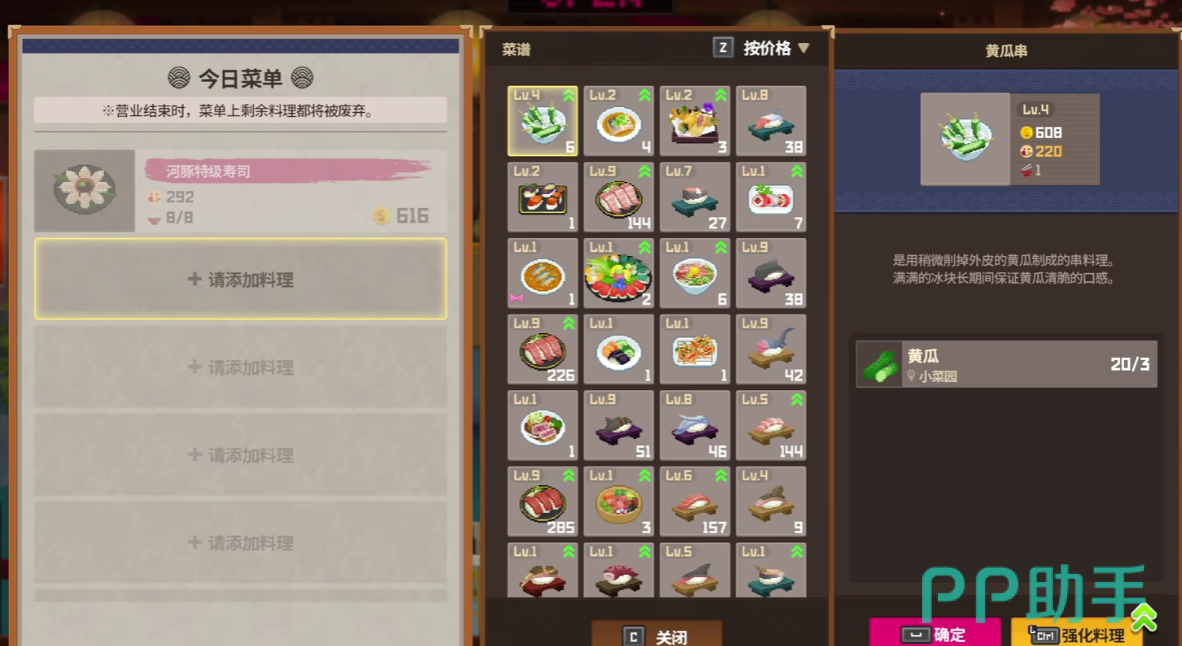Click the second 请添加料理 empty slot
The image size is (1182, 646).
coord(240,367)
